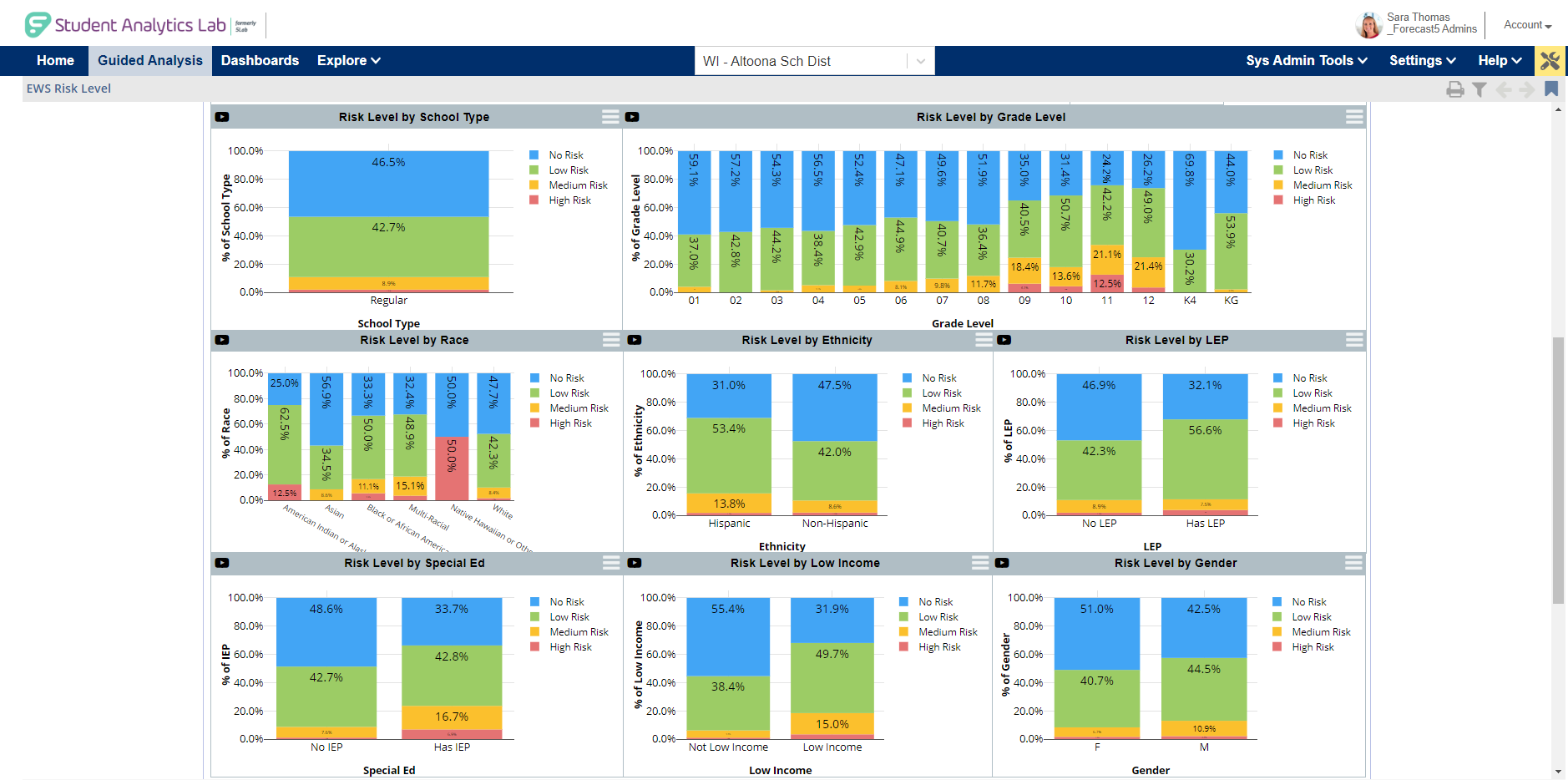Click grade 11 High Risk 12.5% segment
The width and height of the screenshot is (1568, 780).
1107,283
